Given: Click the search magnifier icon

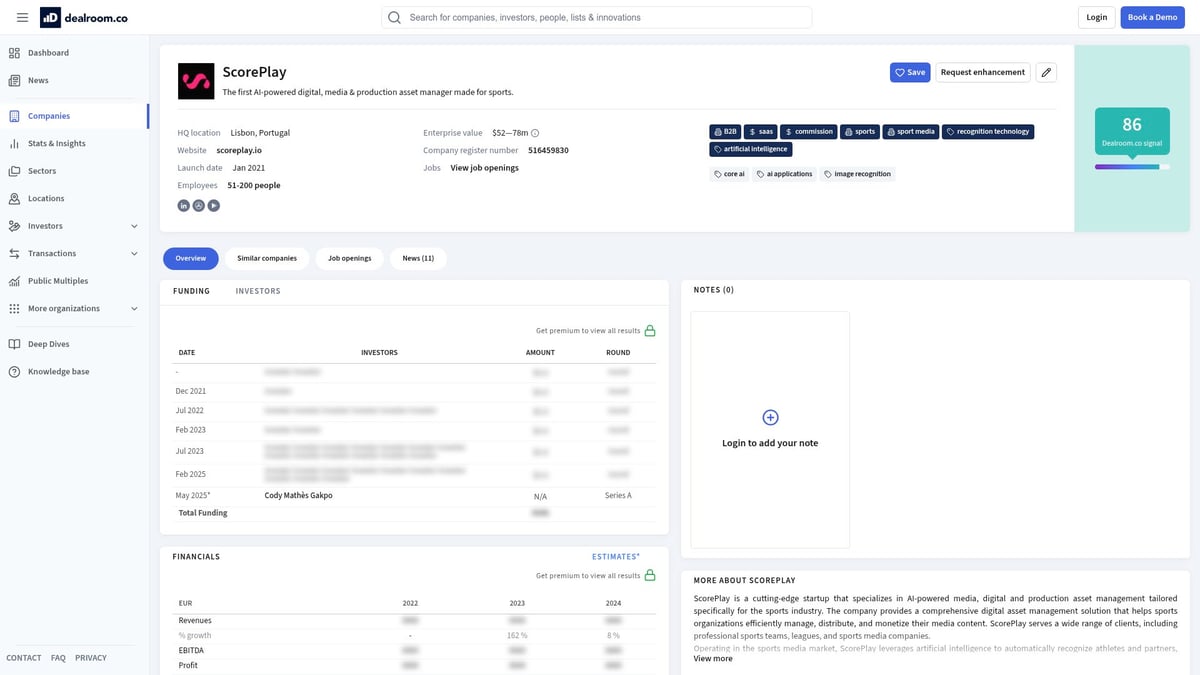Looking at the screenshot, I should (394, 17).
